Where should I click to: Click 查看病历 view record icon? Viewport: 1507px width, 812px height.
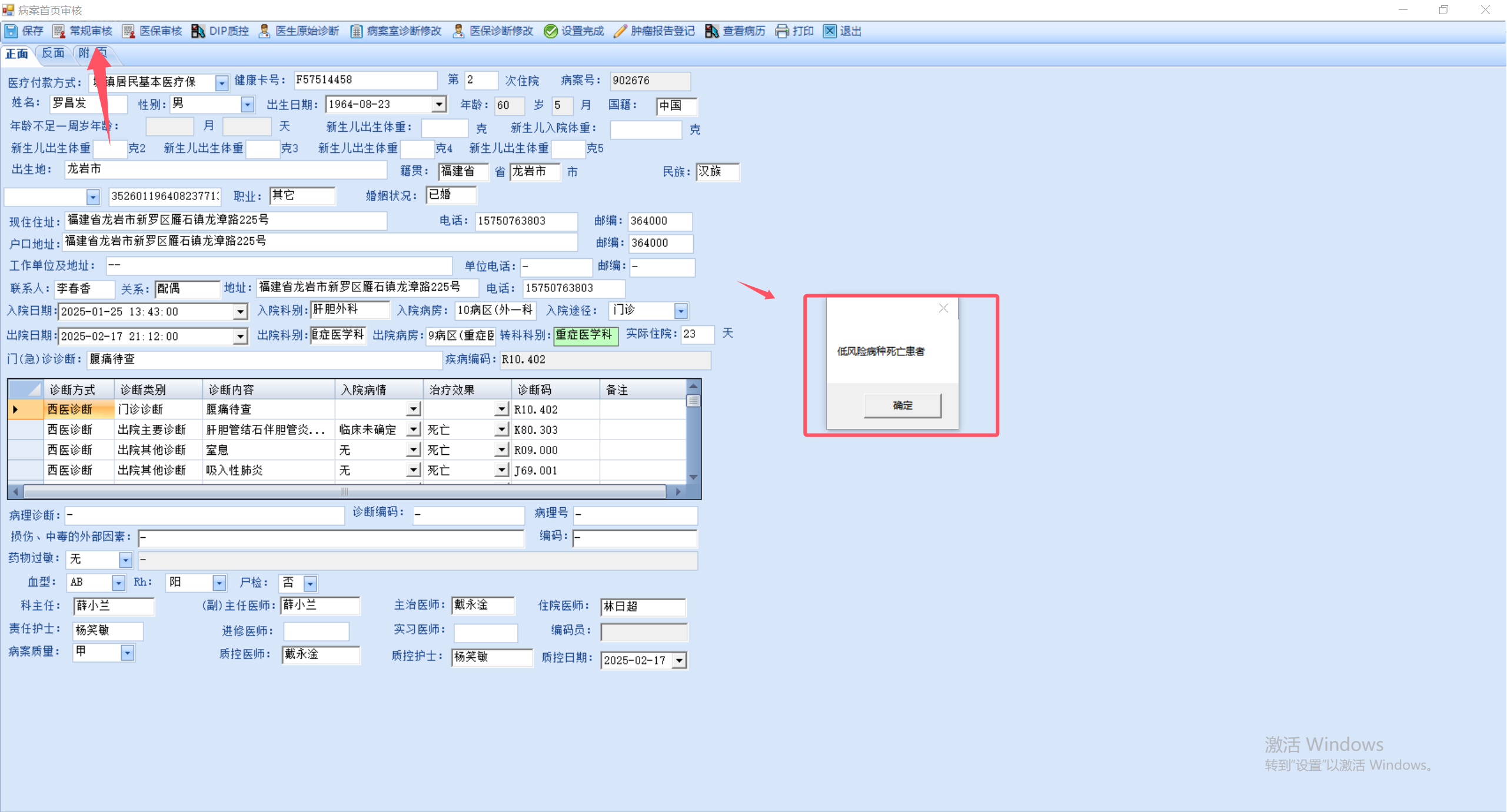pyautogui.click(x=712, y=31)
